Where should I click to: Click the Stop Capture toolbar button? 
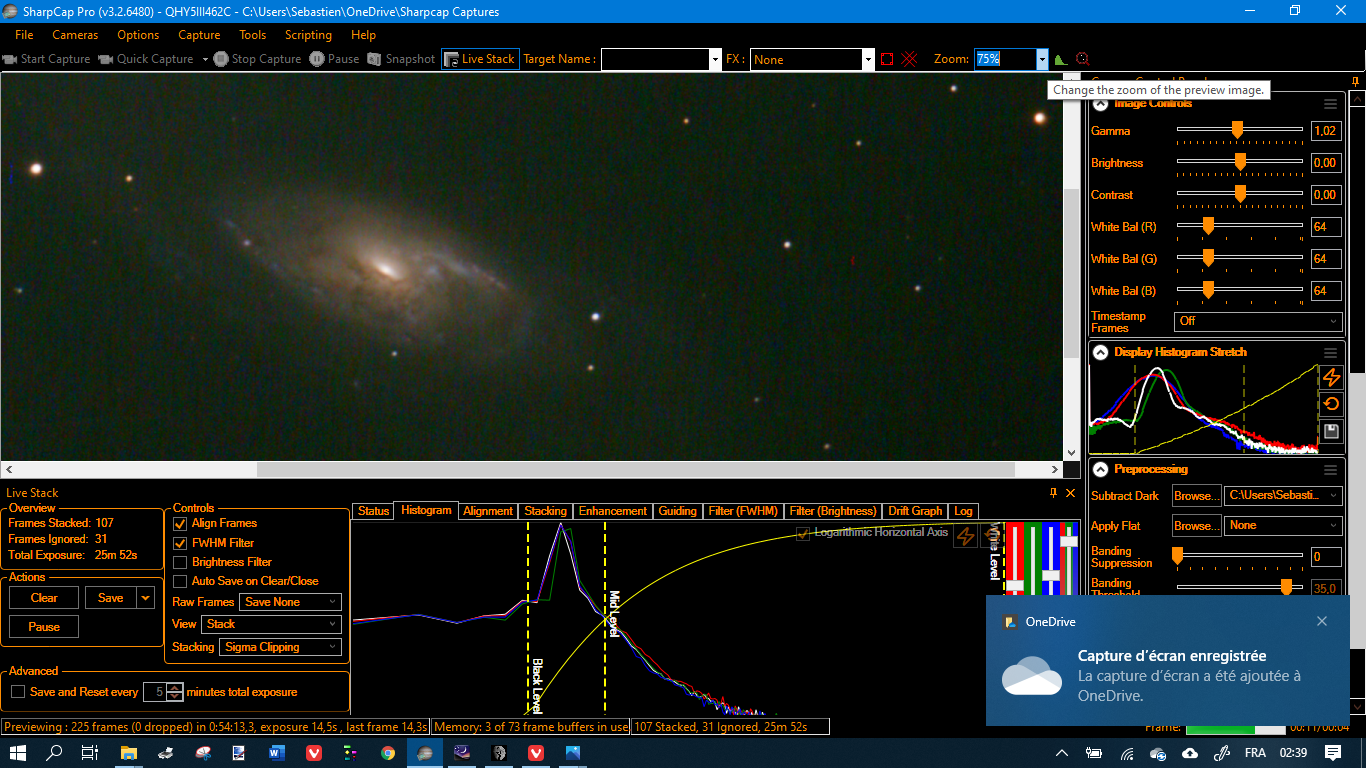(257, 59)
